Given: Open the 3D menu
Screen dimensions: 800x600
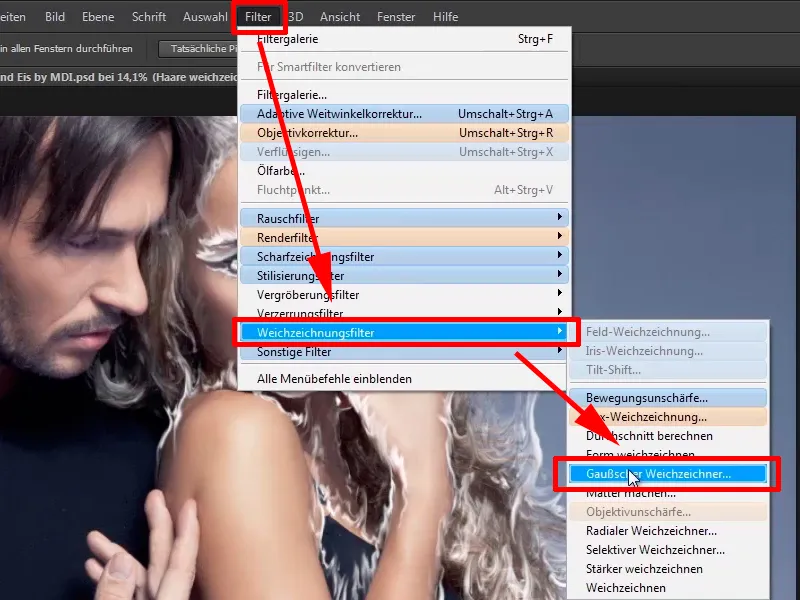Looking at the screenshot, I should (x=296, y=17).
